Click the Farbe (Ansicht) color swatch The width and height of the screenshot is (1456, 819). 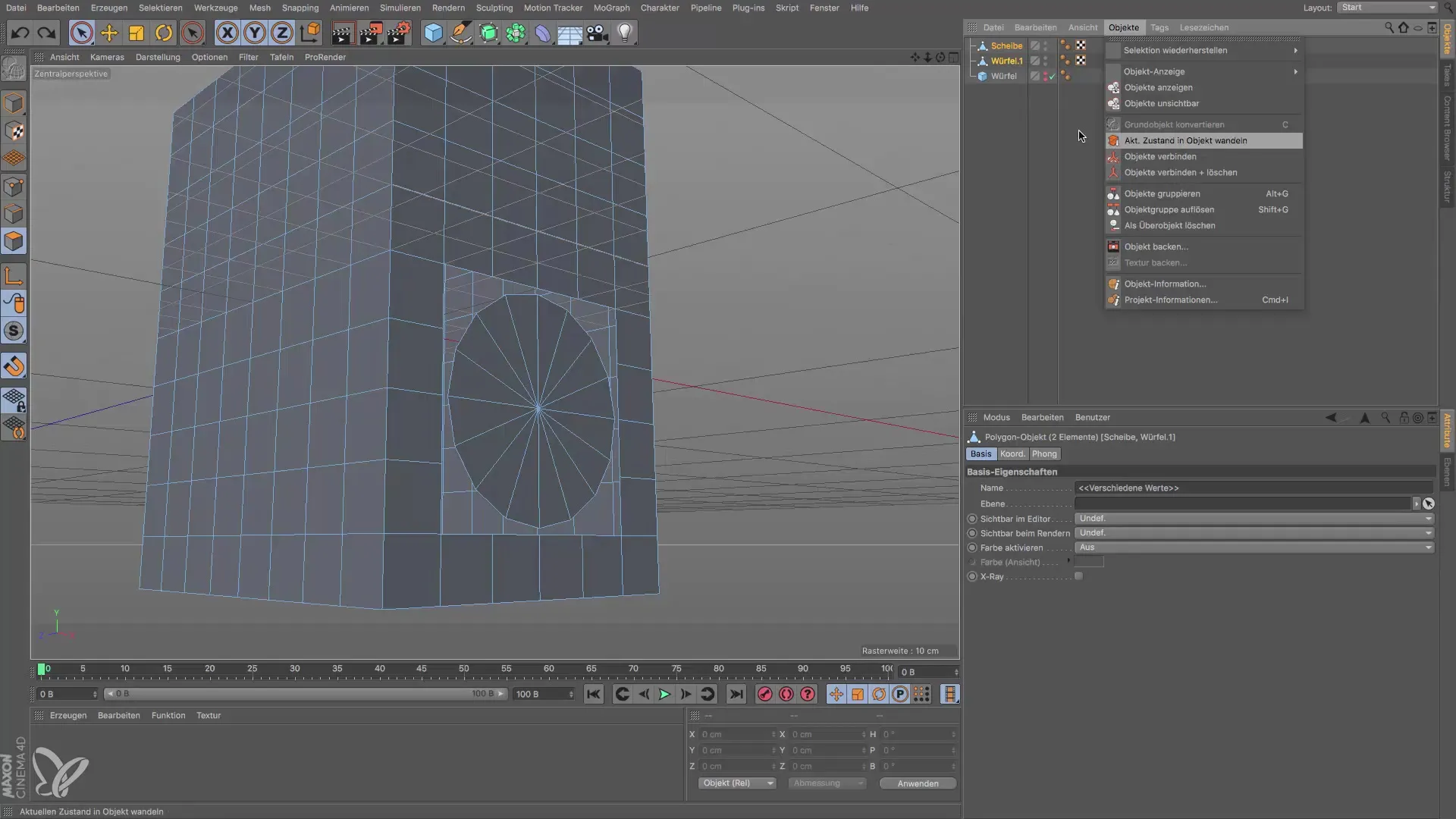[x=1089, y=562]
